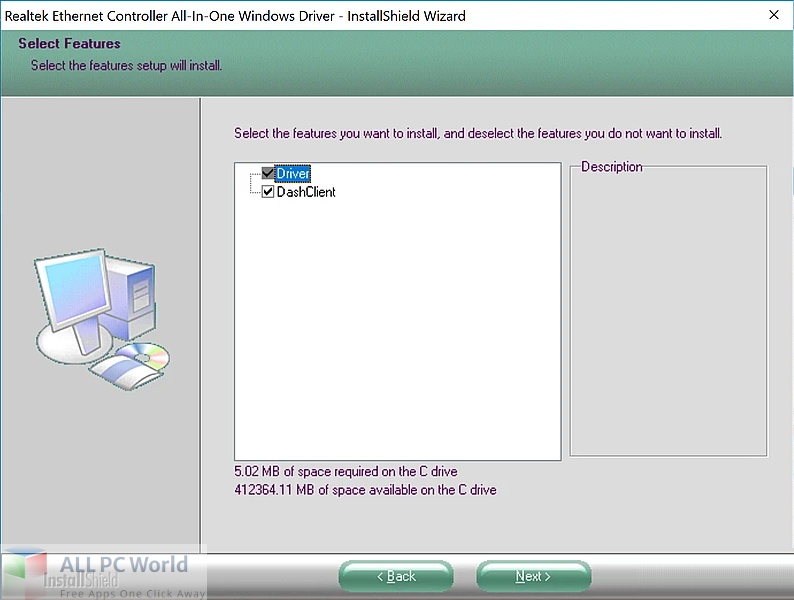Click the 'Select the features you want to install' instruction
794x600 pixels.
click(478, 133)
